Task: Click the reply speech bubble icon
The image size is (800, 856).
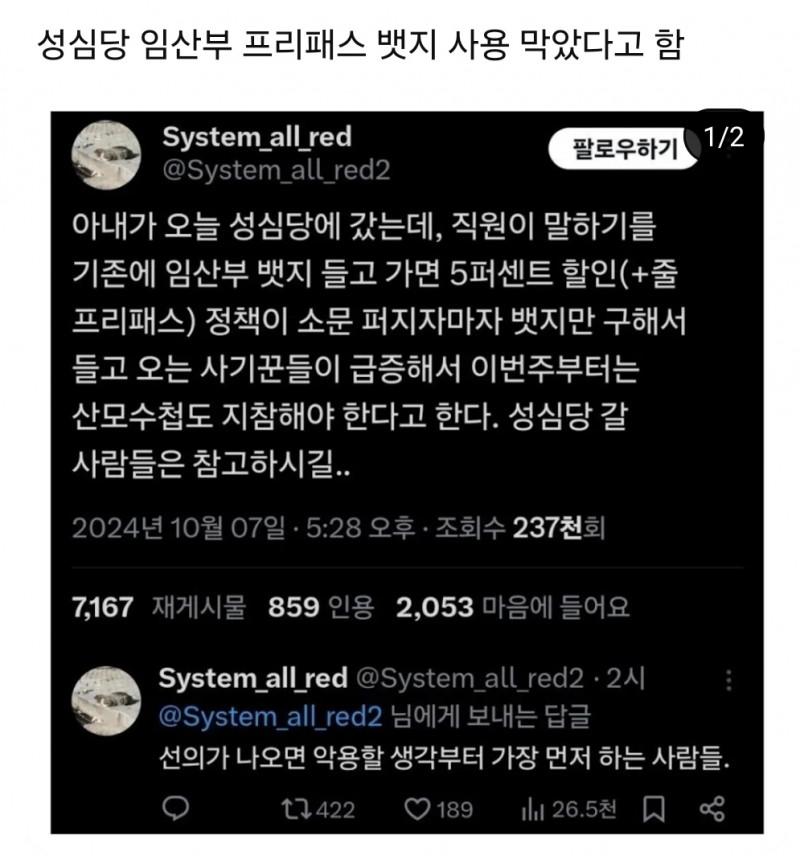Action: (x=176, y=809)
